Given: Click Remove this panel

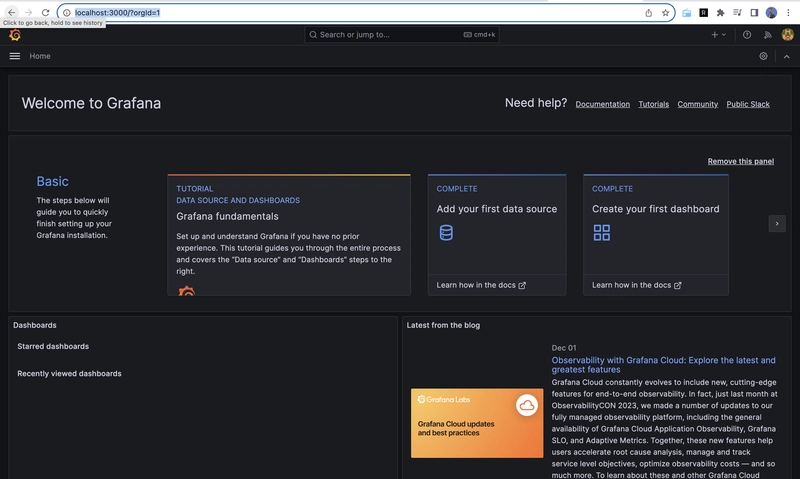Looking at the screenshot, I should [740, 161].
